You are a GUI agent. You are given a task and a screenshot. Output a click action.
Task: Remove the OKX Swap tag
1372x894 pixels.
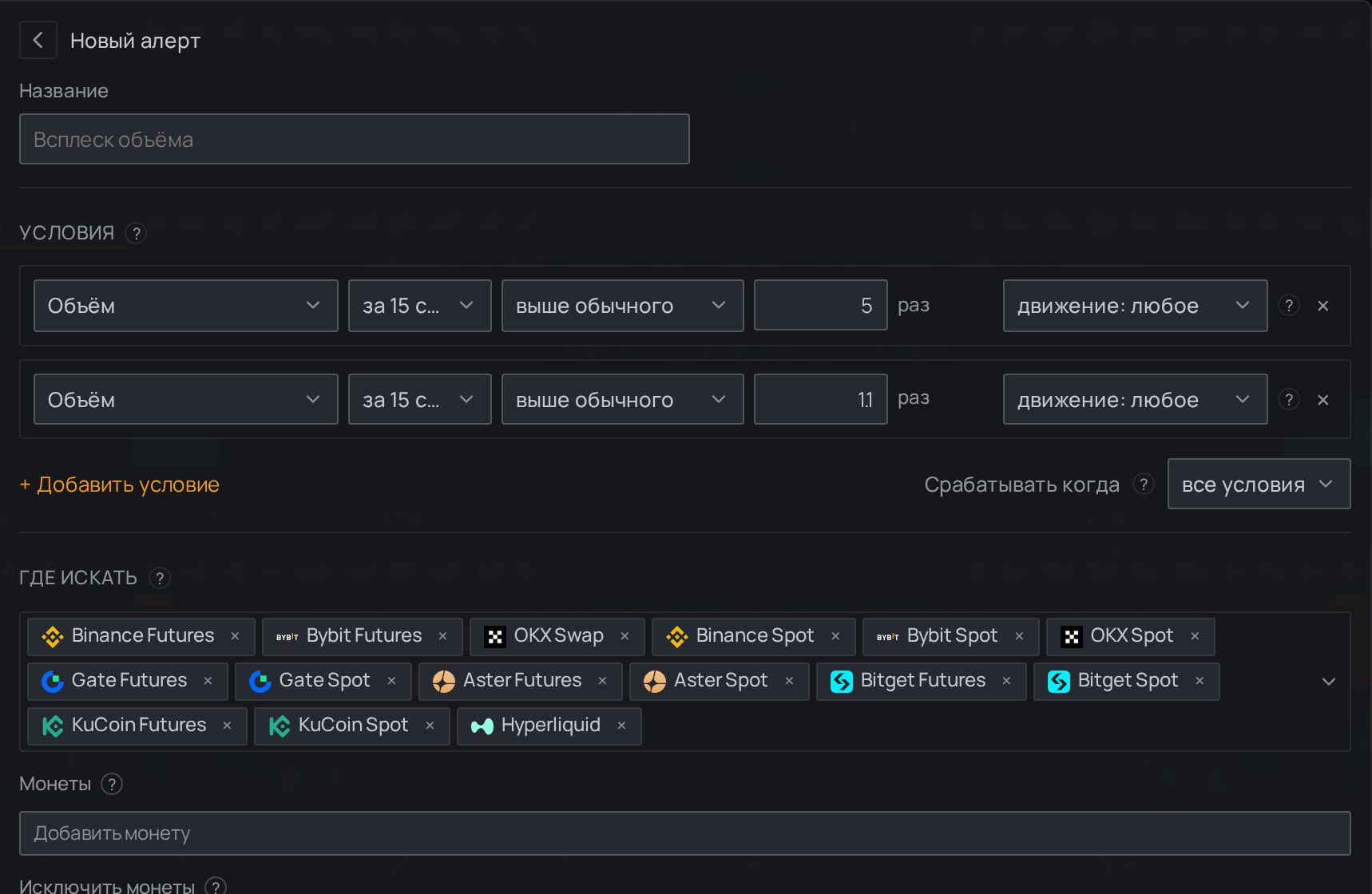point(625,636)
